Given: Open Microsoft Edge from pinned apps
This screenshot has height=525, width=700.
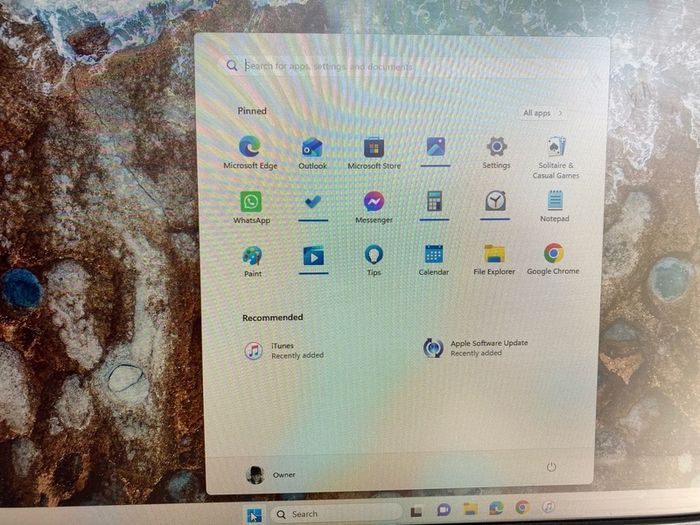Looking at the screenshot, I should click(250, 152).
